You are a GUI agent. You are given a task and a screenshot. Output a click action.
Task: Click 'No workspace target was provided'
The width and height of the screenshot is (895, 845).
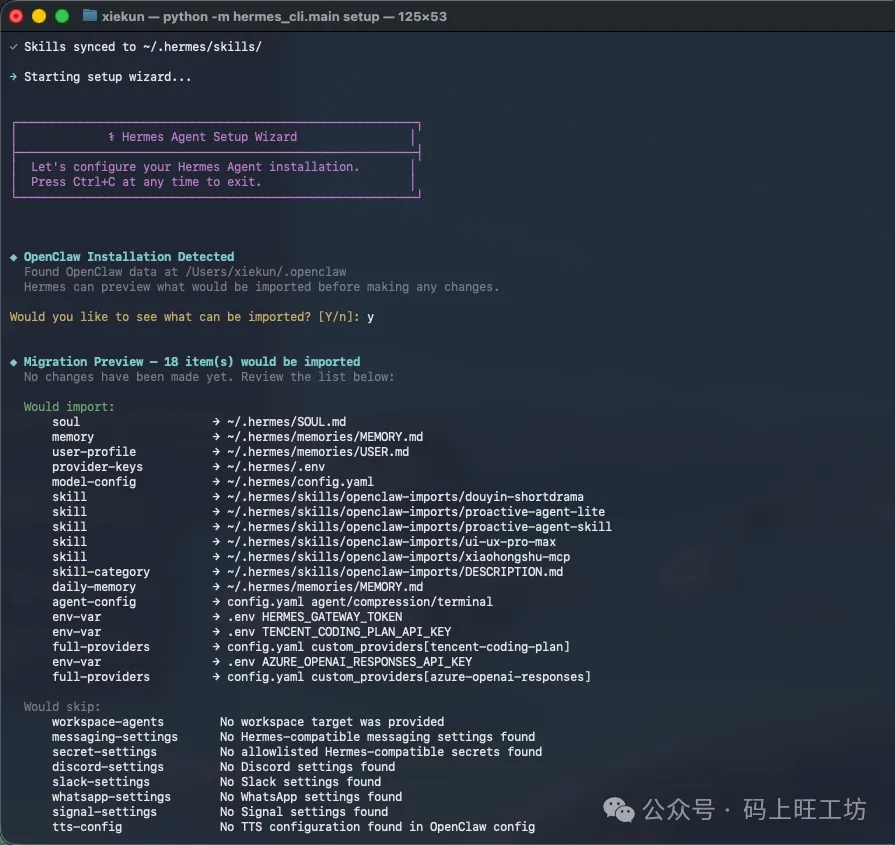(332, 722)
